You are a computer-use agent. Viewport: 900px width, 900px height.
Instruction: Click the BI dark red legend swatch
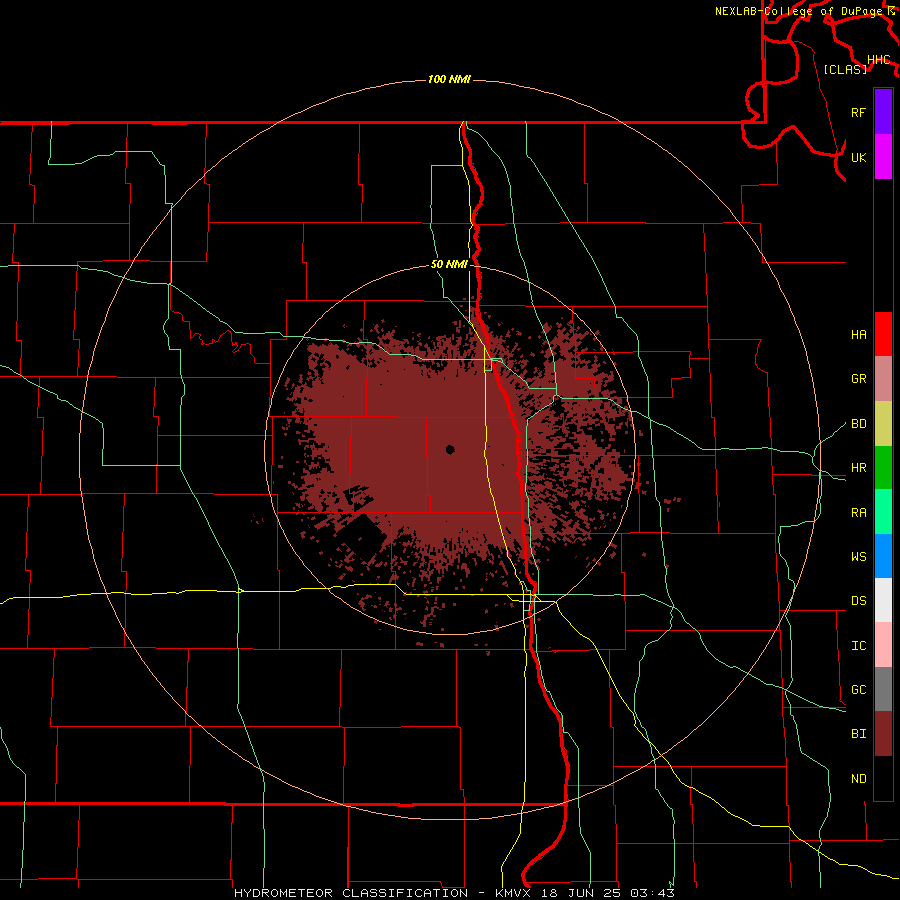pyautogui.click(x=883, y=734)
